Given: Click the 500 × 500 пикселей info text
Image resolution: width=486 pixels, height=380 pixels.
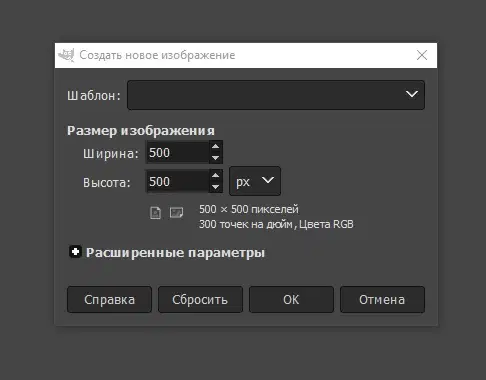Looking at the screenshot, I should (x=249, y=209).
